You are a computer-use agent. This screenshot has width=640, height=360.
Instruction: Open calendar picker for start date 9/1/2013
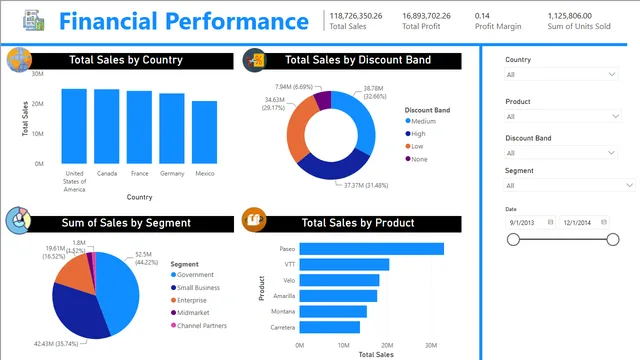point(550,222)
